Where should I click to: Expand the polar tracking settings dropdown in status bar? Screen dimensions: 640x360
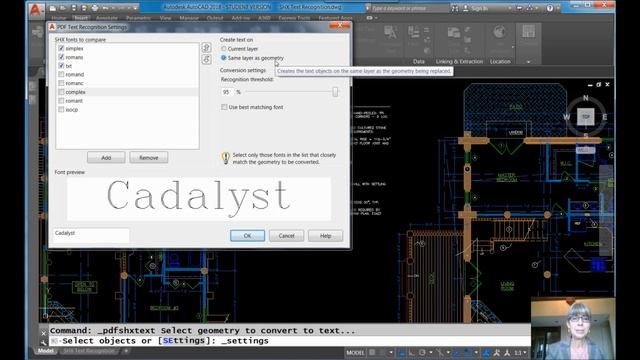click(430, 352)
